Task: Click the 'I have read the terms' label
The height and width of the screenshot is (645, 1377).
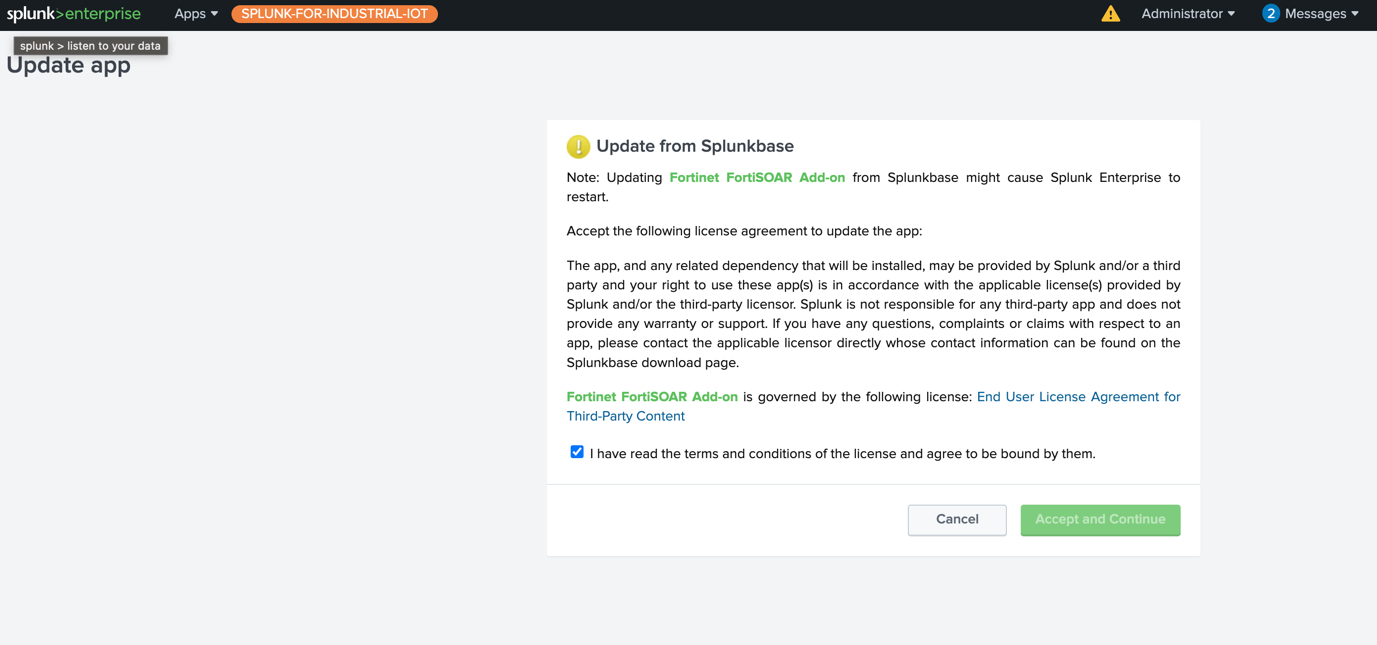Action: tap(842, 454)
